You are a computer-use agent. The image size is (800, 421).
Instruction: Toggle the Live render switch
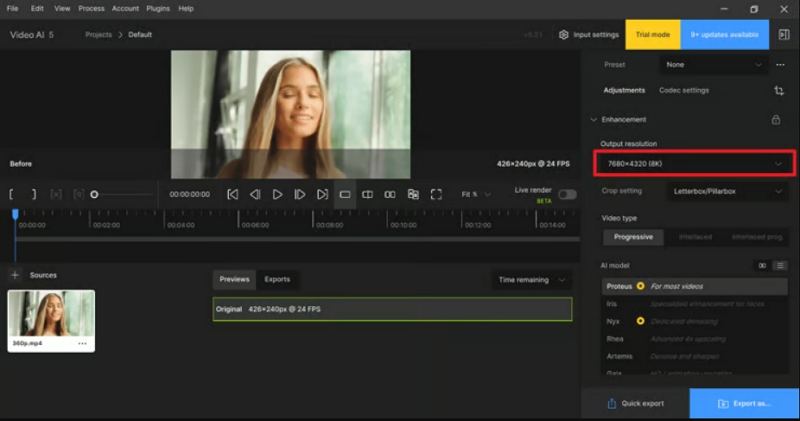[x=567, y=194]
